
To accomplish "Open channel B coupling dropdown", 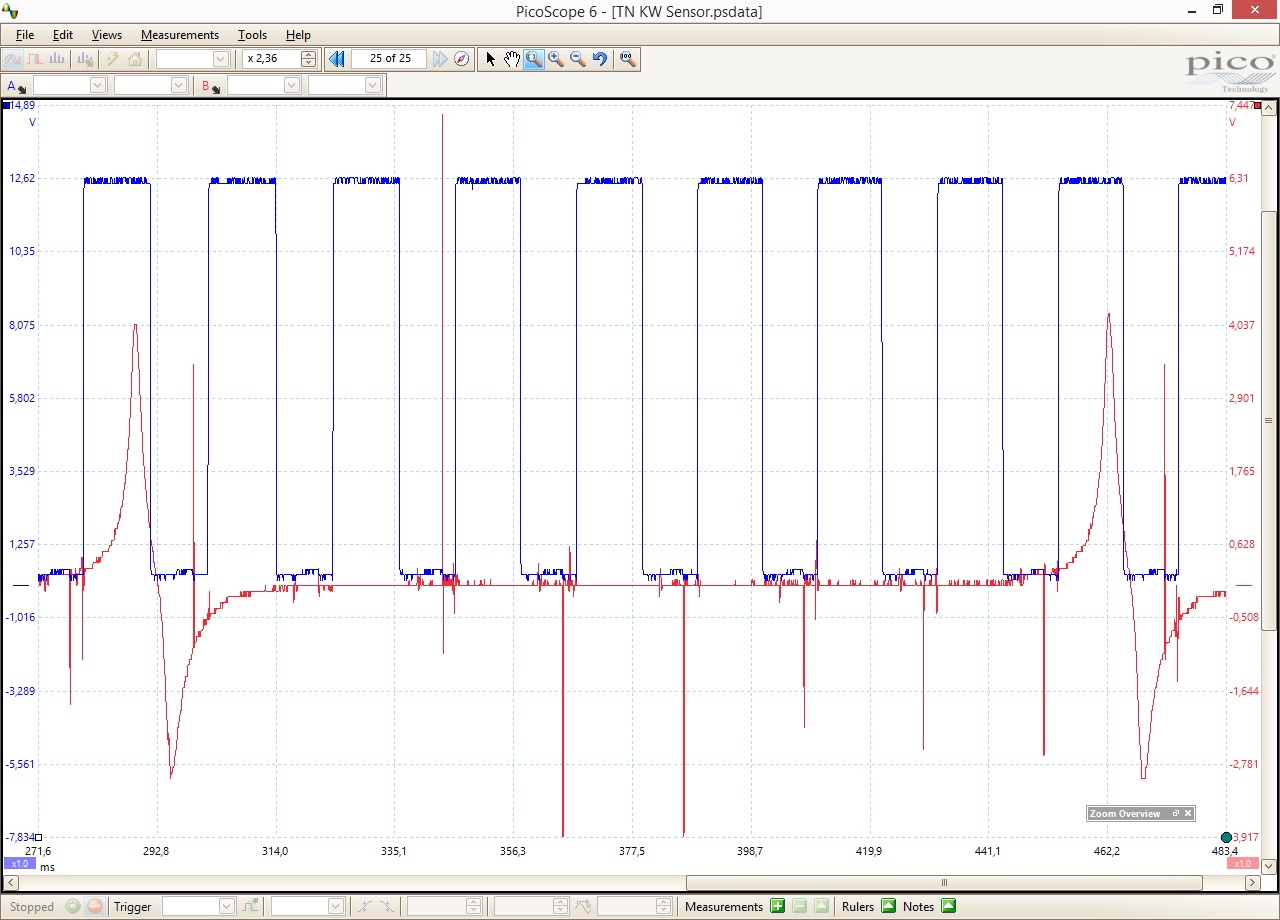I will pyautogui.click(x=345, y=86).
